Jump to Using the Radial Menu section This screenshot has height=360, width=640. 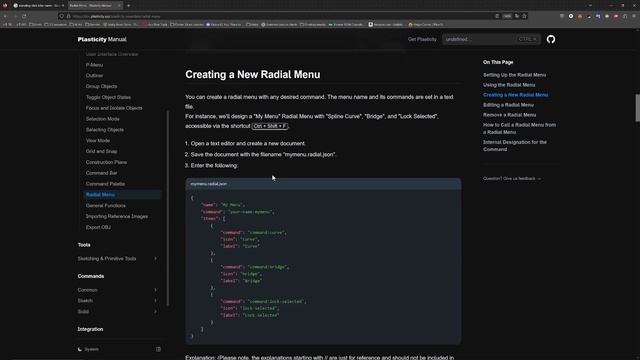pos(509,85)
